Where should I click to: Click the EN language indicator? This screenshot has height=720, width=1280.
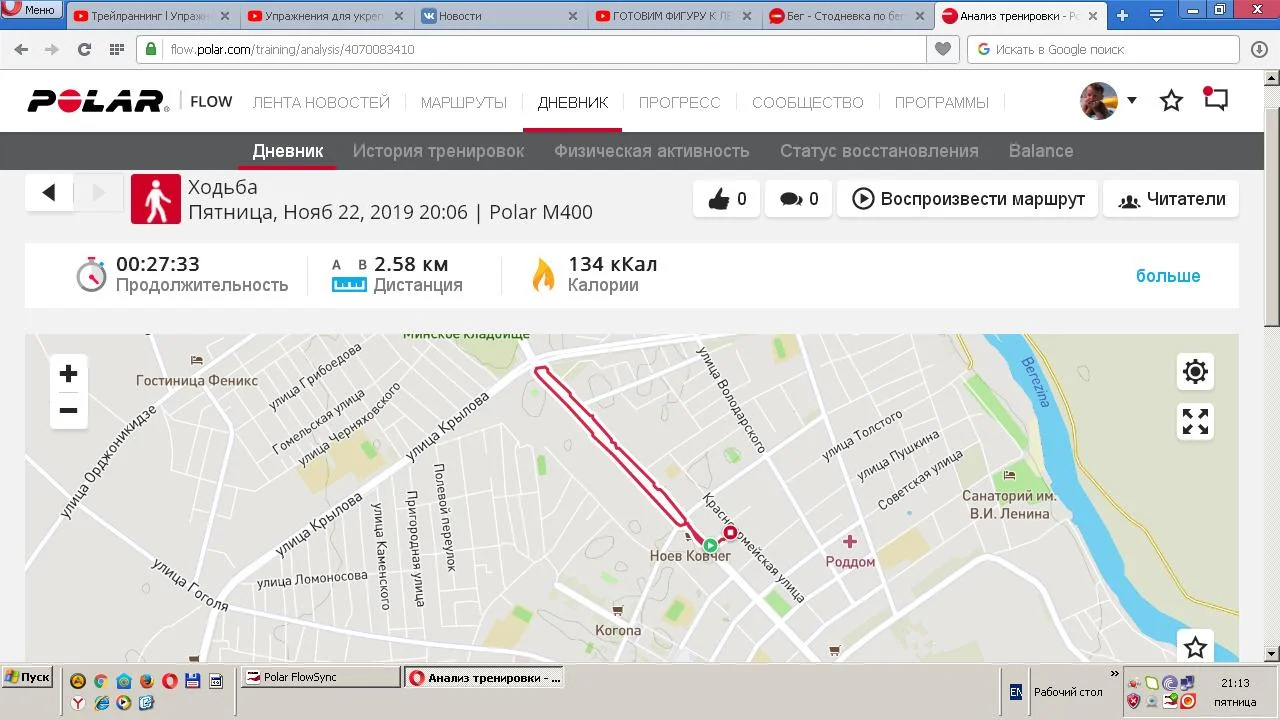click(x=1016, y=692)
